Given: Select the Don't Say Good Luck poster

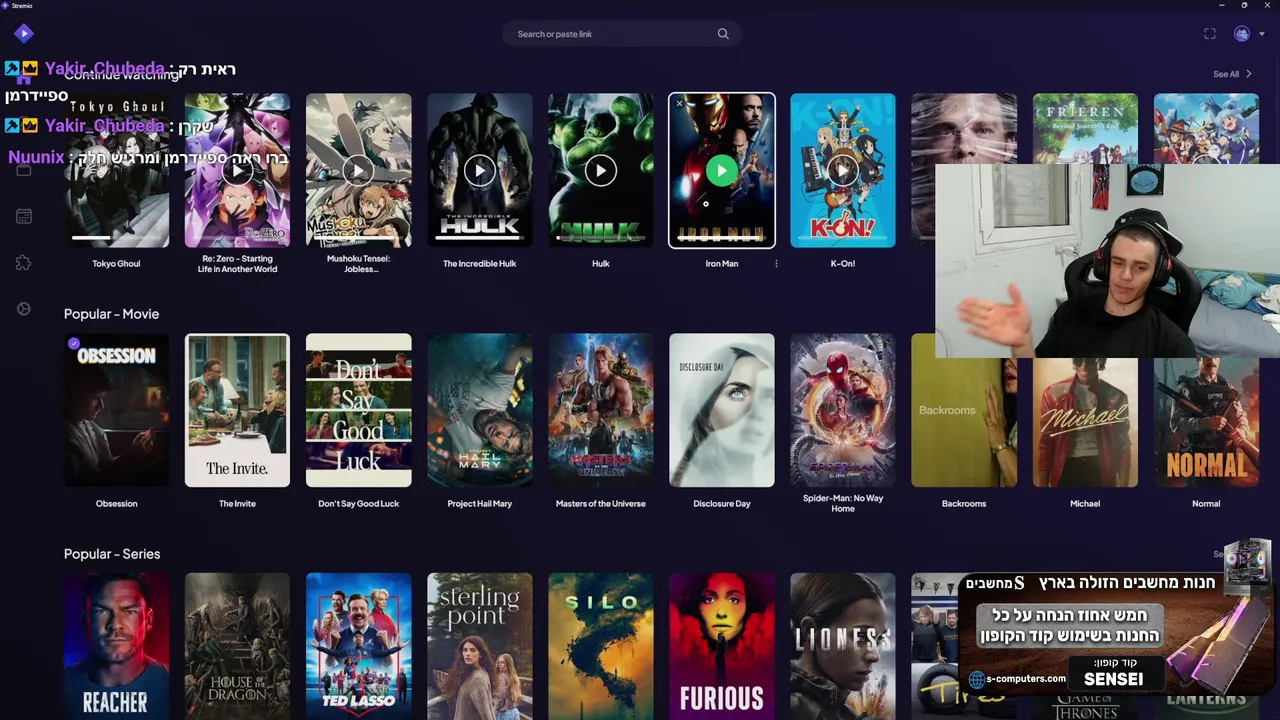Looking at the screenshot, I should click(x=358, y=410).
